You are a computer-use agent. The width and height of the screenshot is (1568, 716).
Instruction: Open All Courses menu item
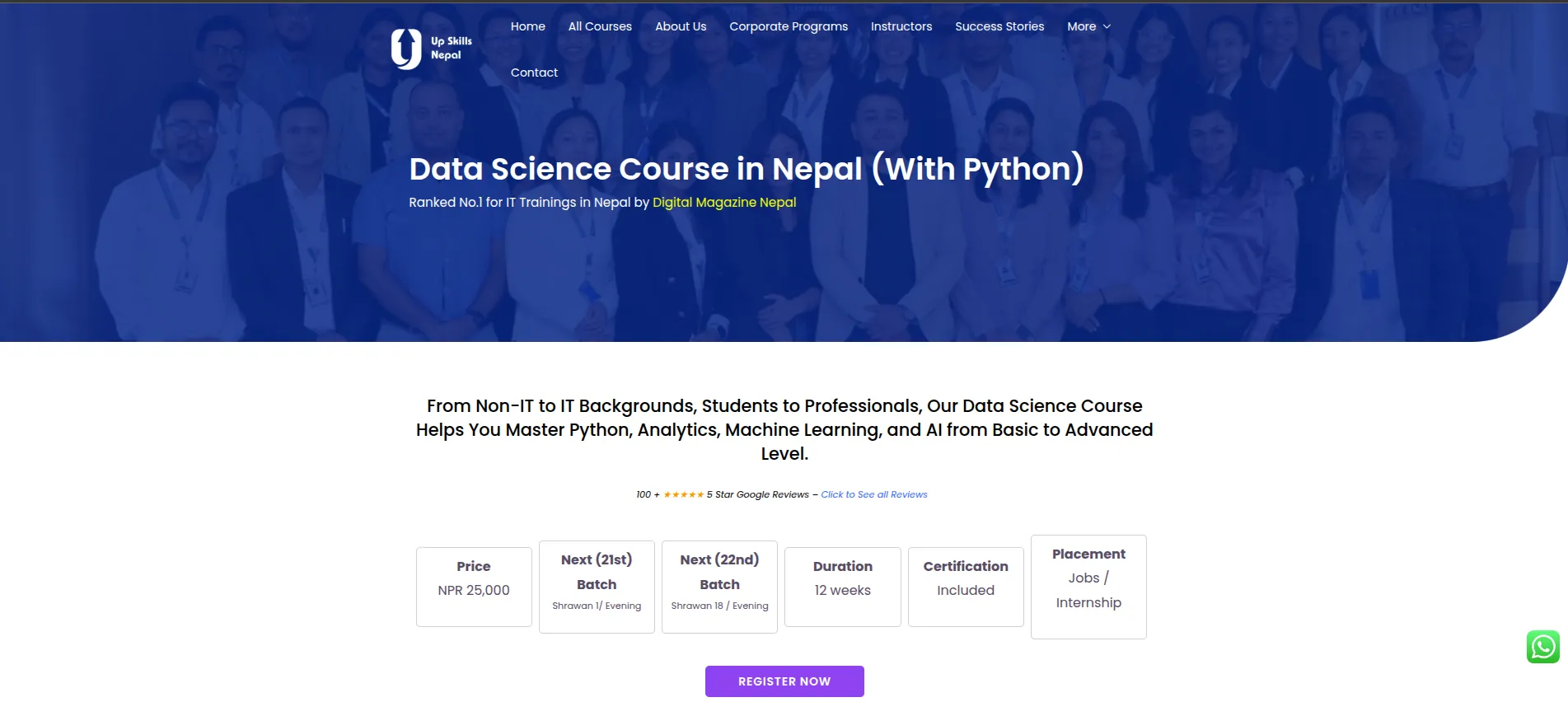coord(600,26)
